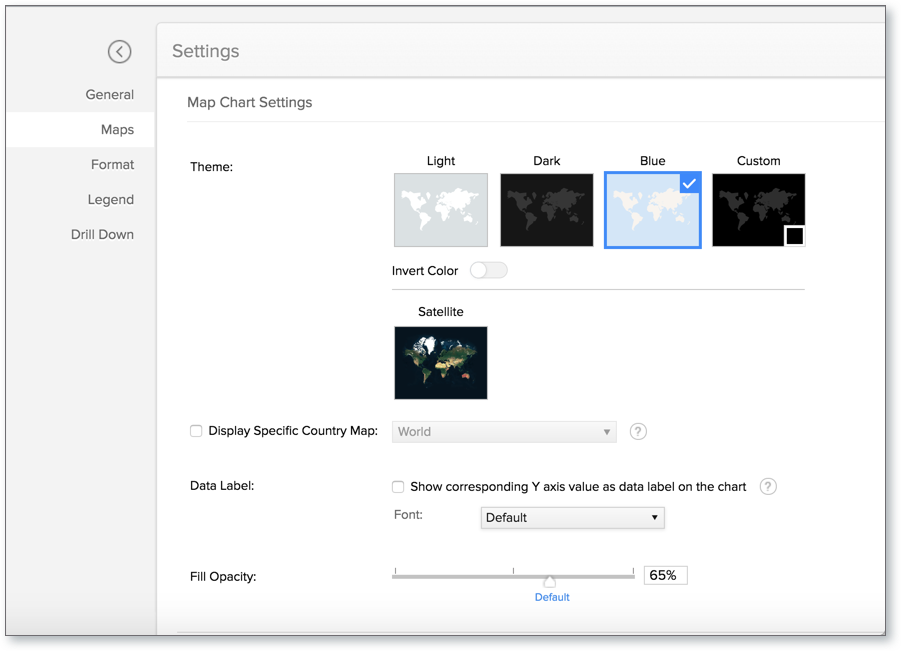The image size is (901, 651).
Task: Open help icon next to data label option
Action: (768, 487)
